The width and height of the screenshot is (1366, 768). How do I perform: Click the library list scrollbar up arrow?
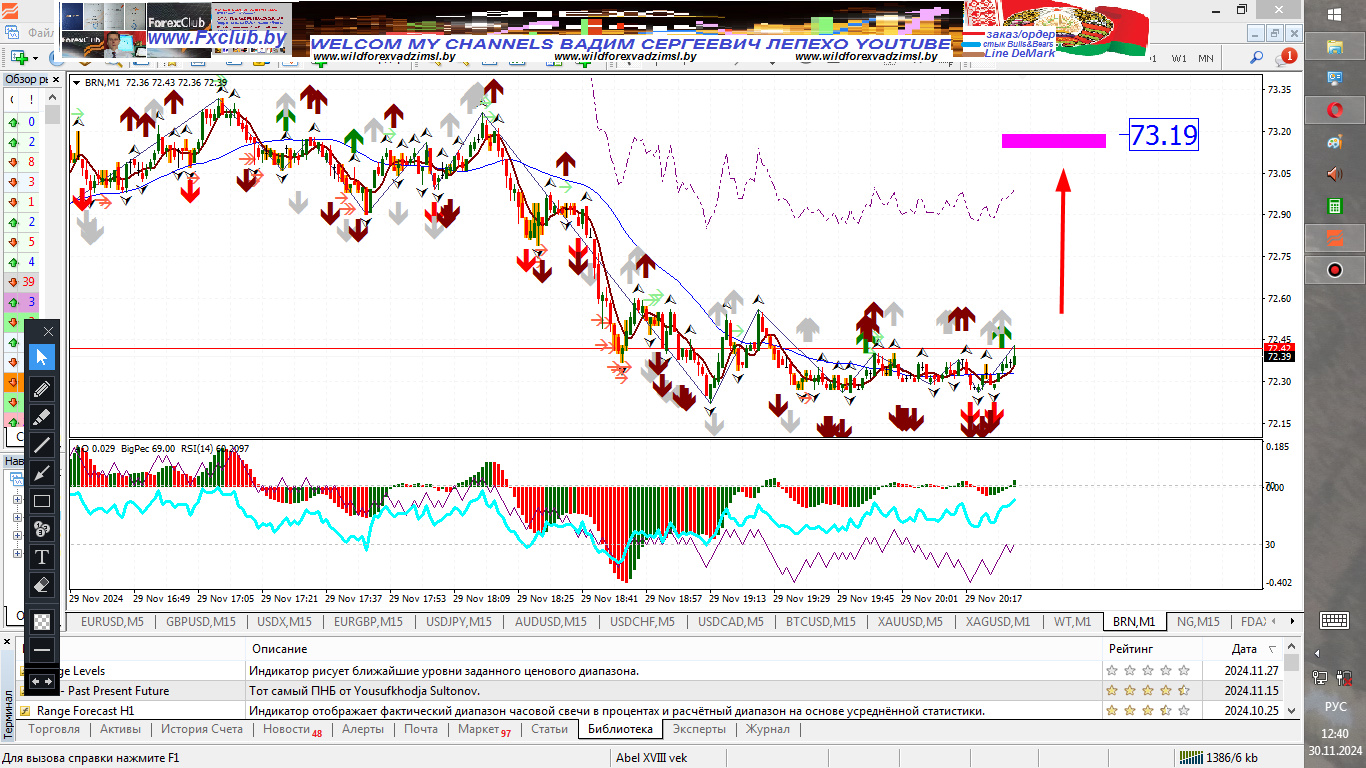[x=1291, y=649]
